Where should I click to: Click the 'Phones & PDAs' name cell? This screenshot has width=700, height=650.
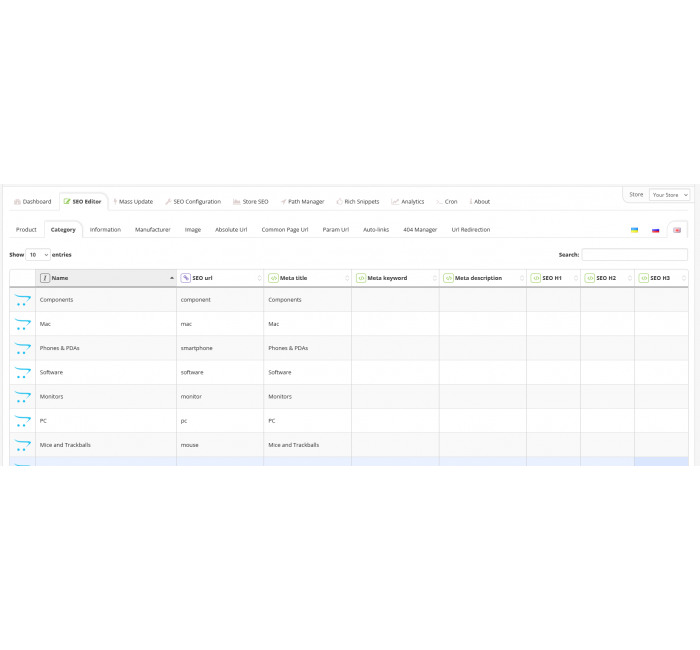106,348
